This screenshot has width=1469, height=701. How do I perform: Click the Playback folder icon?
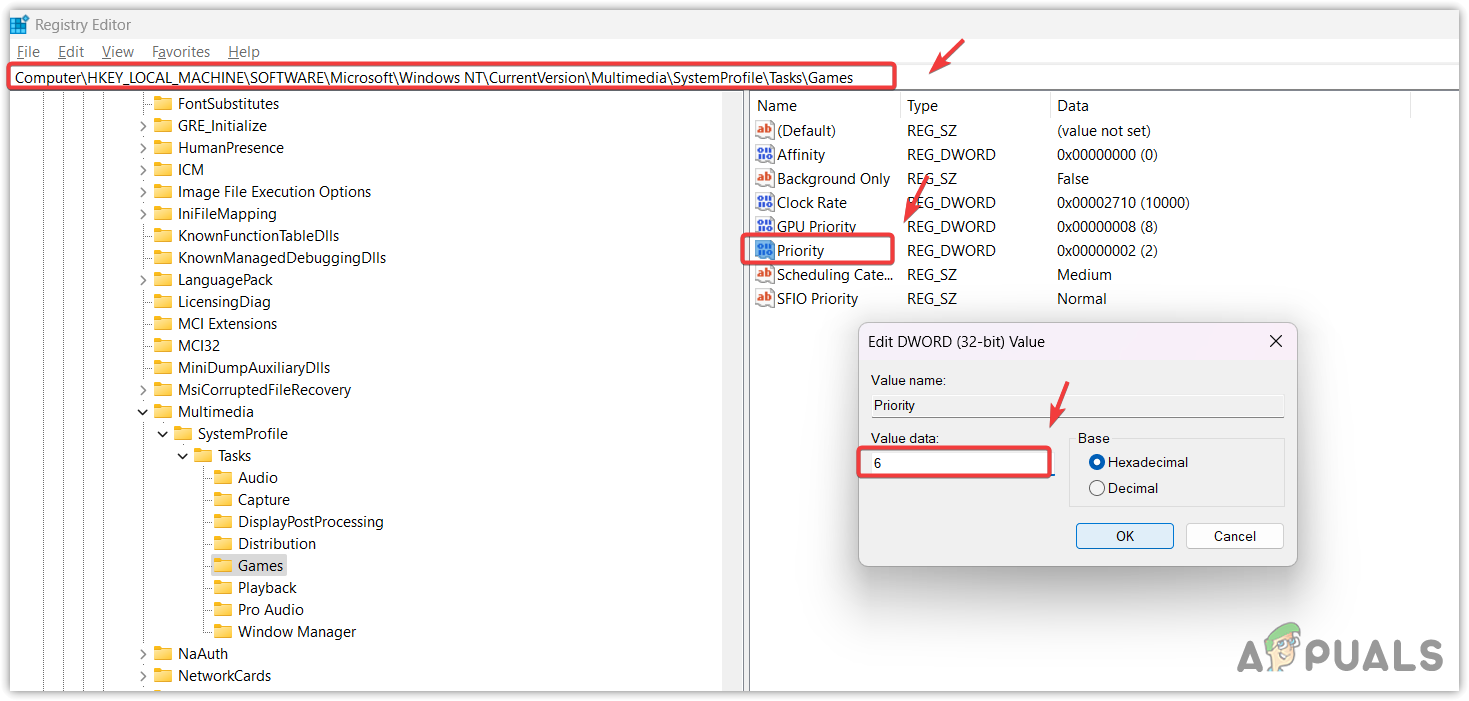[223, 587]
